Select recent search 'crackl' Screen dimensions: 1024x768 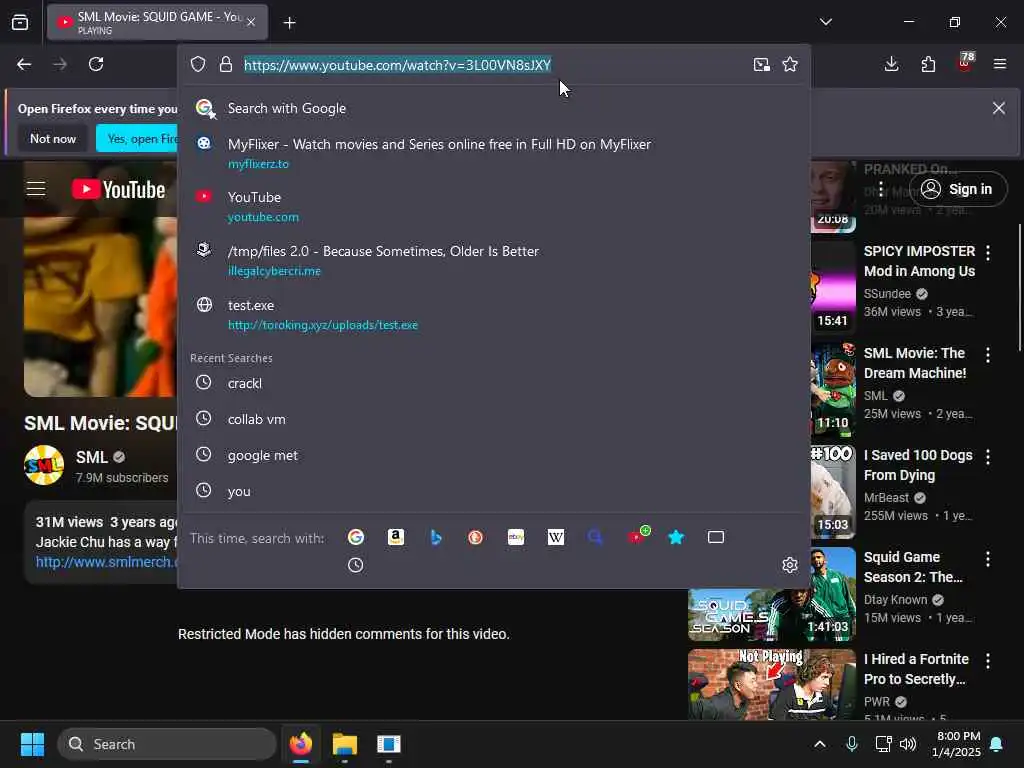[x=494, y=383]
